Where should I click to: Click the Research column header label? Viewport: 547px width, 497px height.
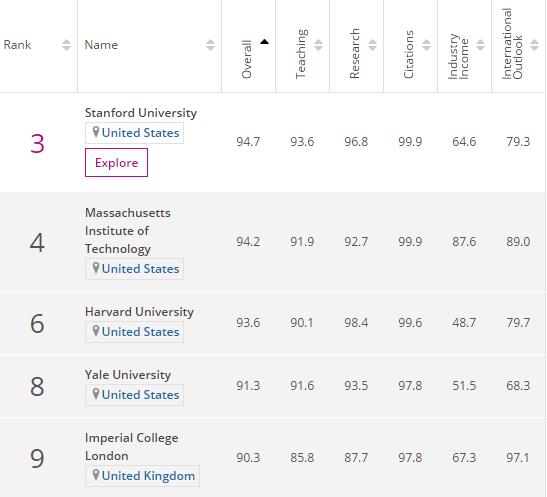[x=354, y=53]
